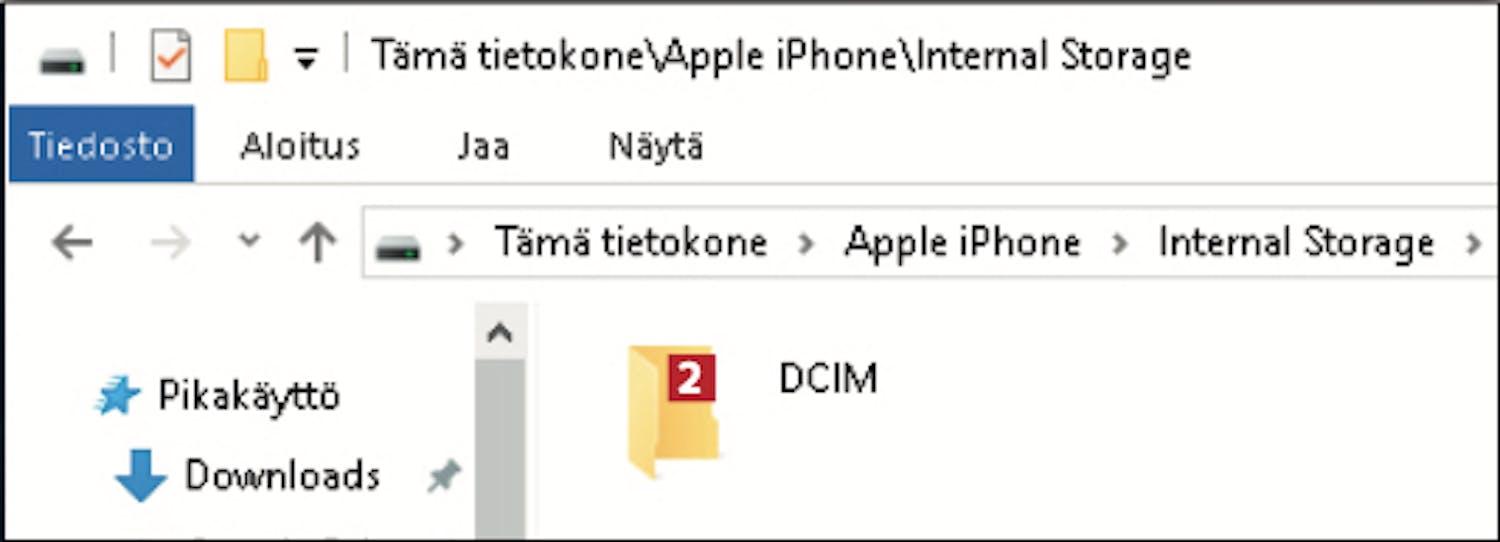Click the forward navigation arrow
1500x542 pixels.
[170, 243]
